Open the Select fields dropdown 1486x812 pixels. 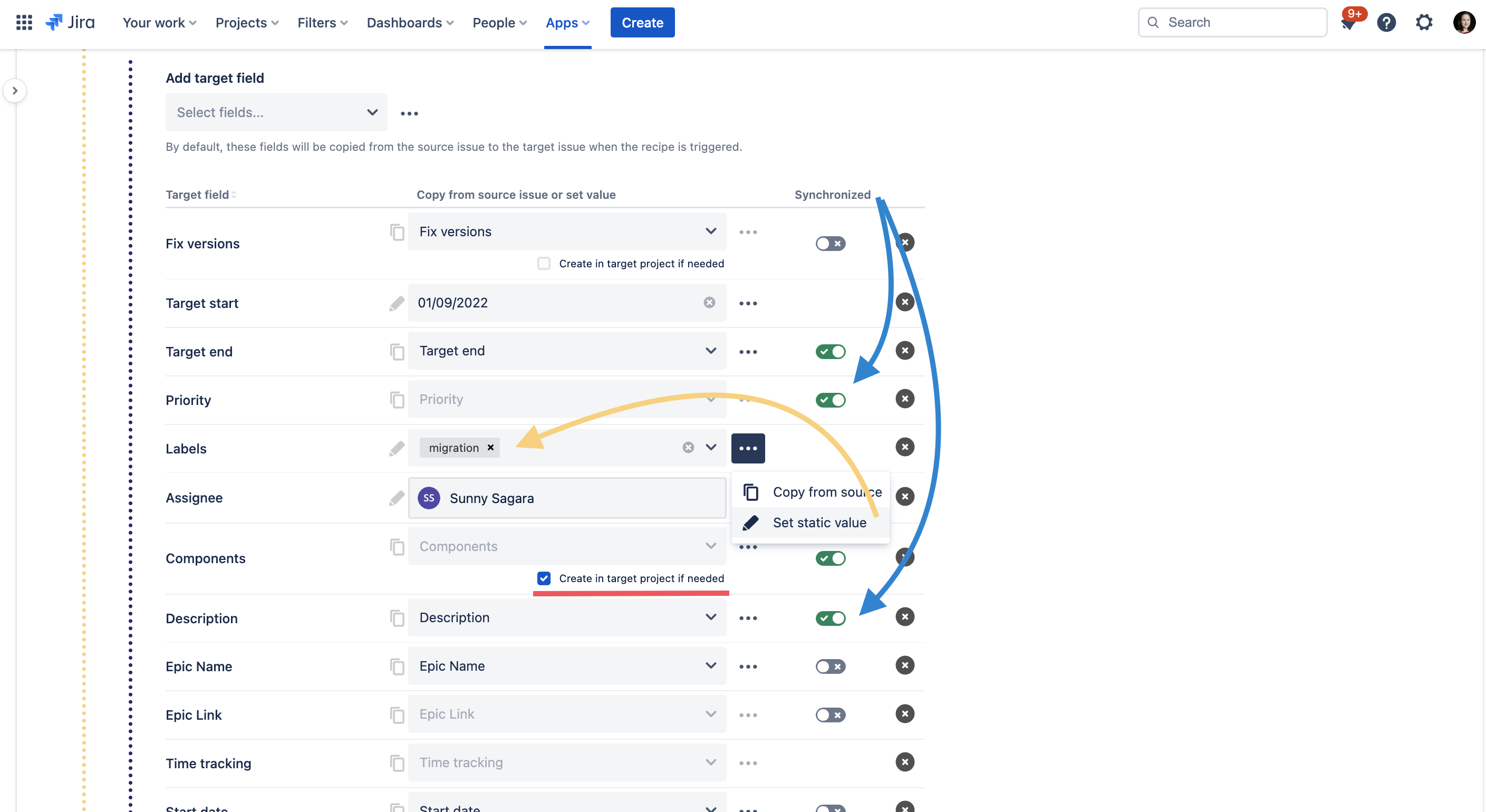pos(276,112)
